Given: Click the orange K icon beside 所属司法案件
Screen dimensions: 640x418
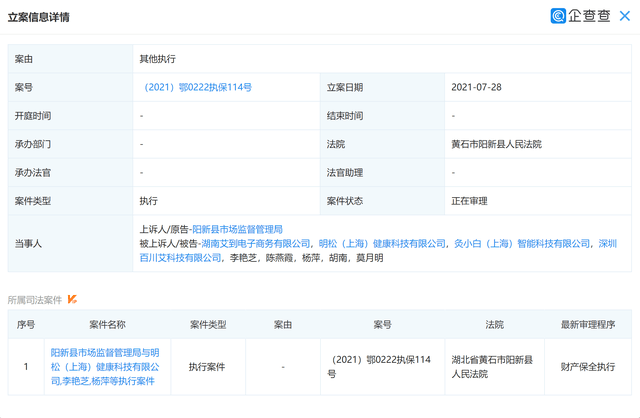Looking at the screenshot, I should [x=72, y=300].
